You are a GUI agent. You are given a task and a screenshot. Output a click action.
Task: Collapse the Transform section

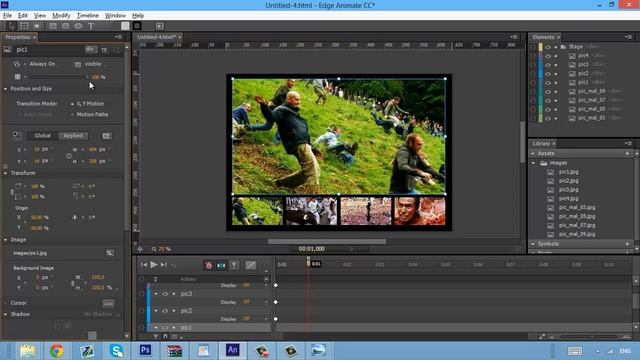coord(6,173)
